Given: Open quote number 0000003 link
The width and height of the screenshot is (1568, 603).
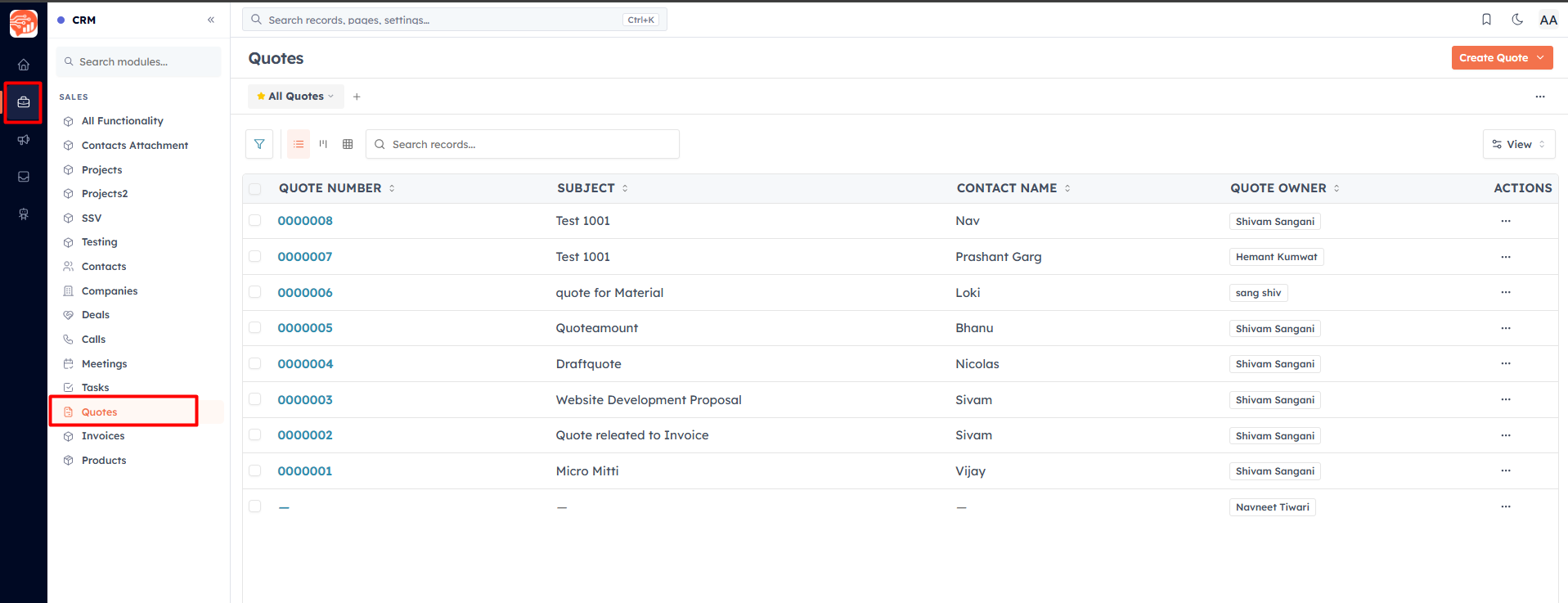Looking at the screenshot, I should 305,399.
